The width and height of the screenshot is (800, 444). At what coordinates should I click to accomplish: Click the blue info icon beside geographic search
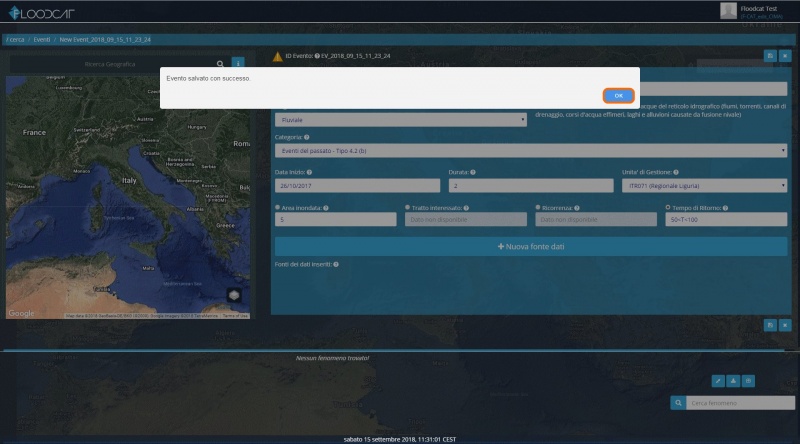click(238, 64)
